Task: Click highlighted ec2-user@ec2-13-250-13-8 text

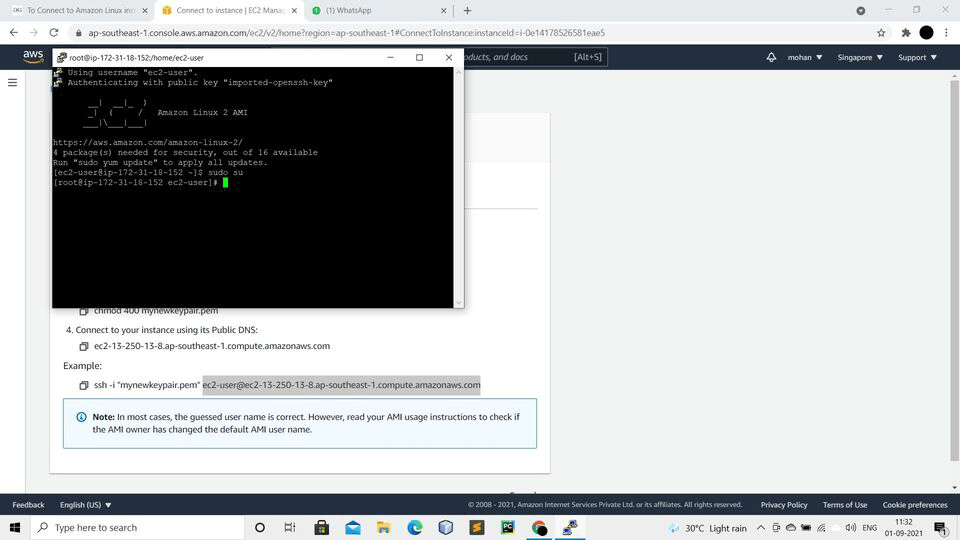Action: 341,385
